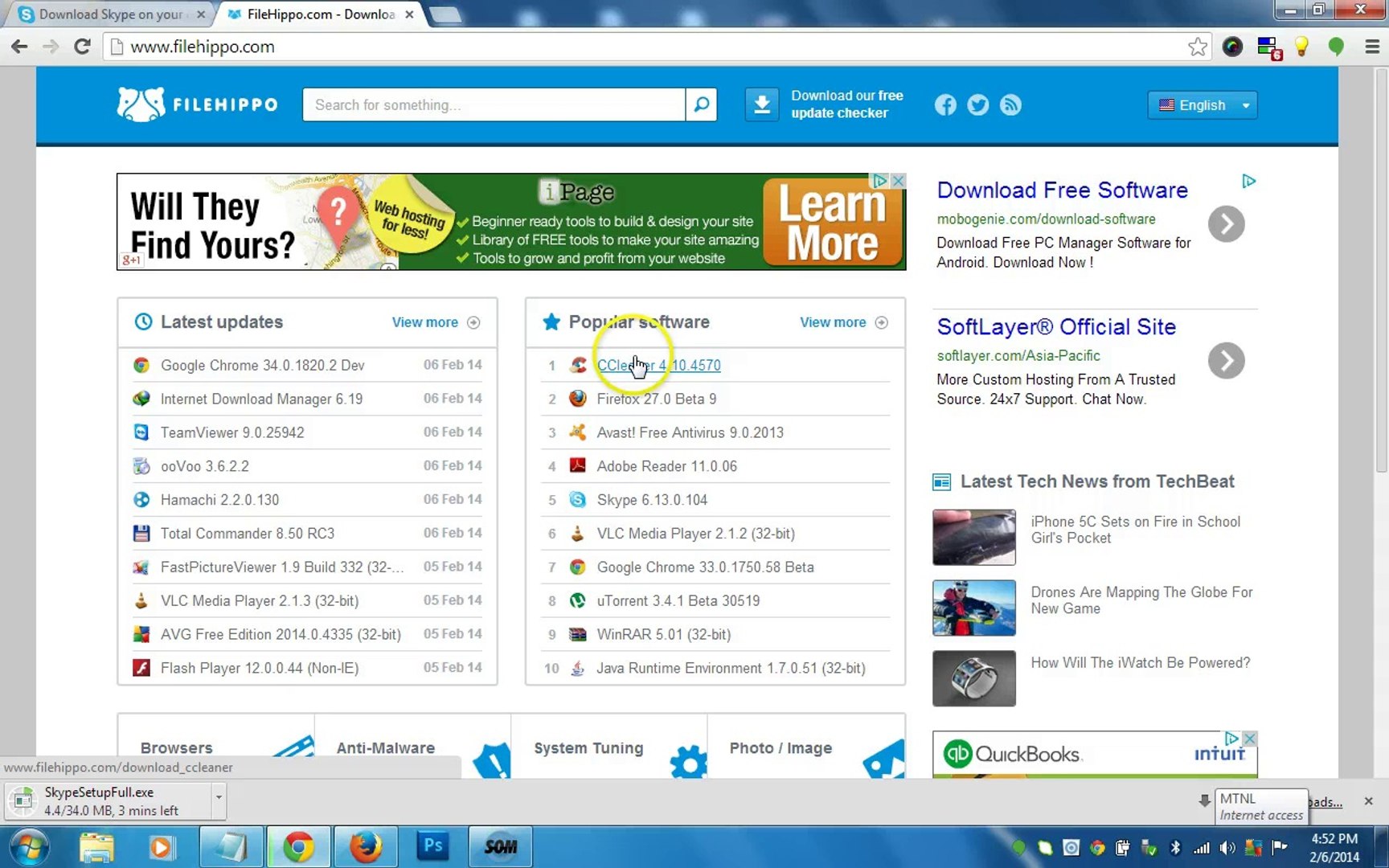1389x868 pixels.
Task: Launch Photoshop from the taskbar
Action: (432, 846)
